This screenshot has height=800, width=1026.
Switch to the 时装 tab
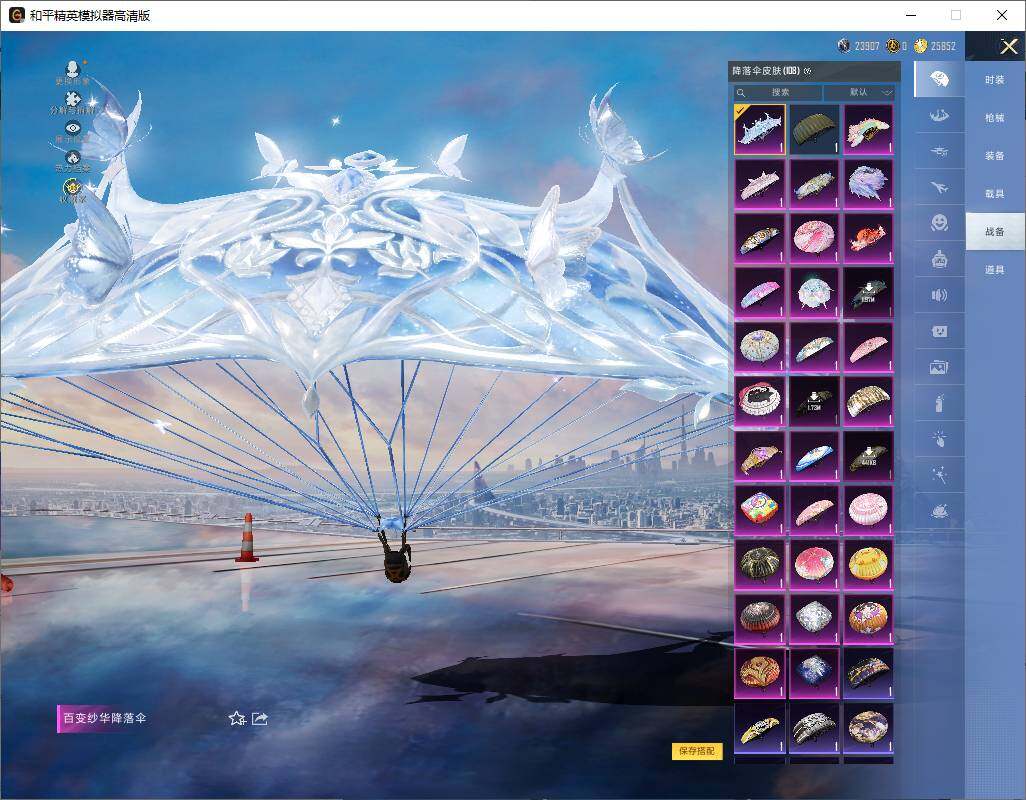[x=995, y=80]
